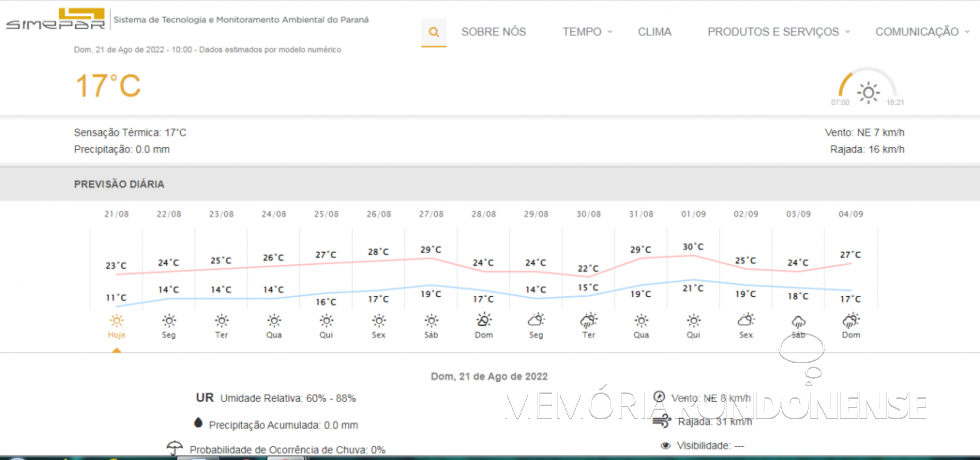Click the PREVISÃO DIÁRIA section header

(x=119, y=184)
